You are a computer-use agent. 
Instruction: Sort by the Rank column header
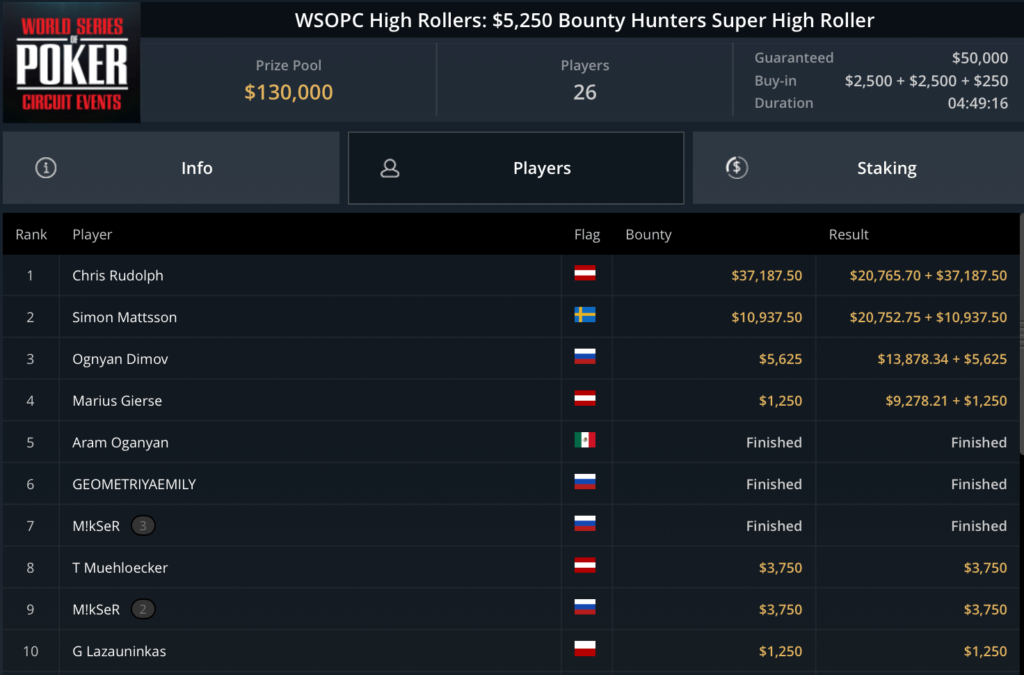[x=31, y=234]
